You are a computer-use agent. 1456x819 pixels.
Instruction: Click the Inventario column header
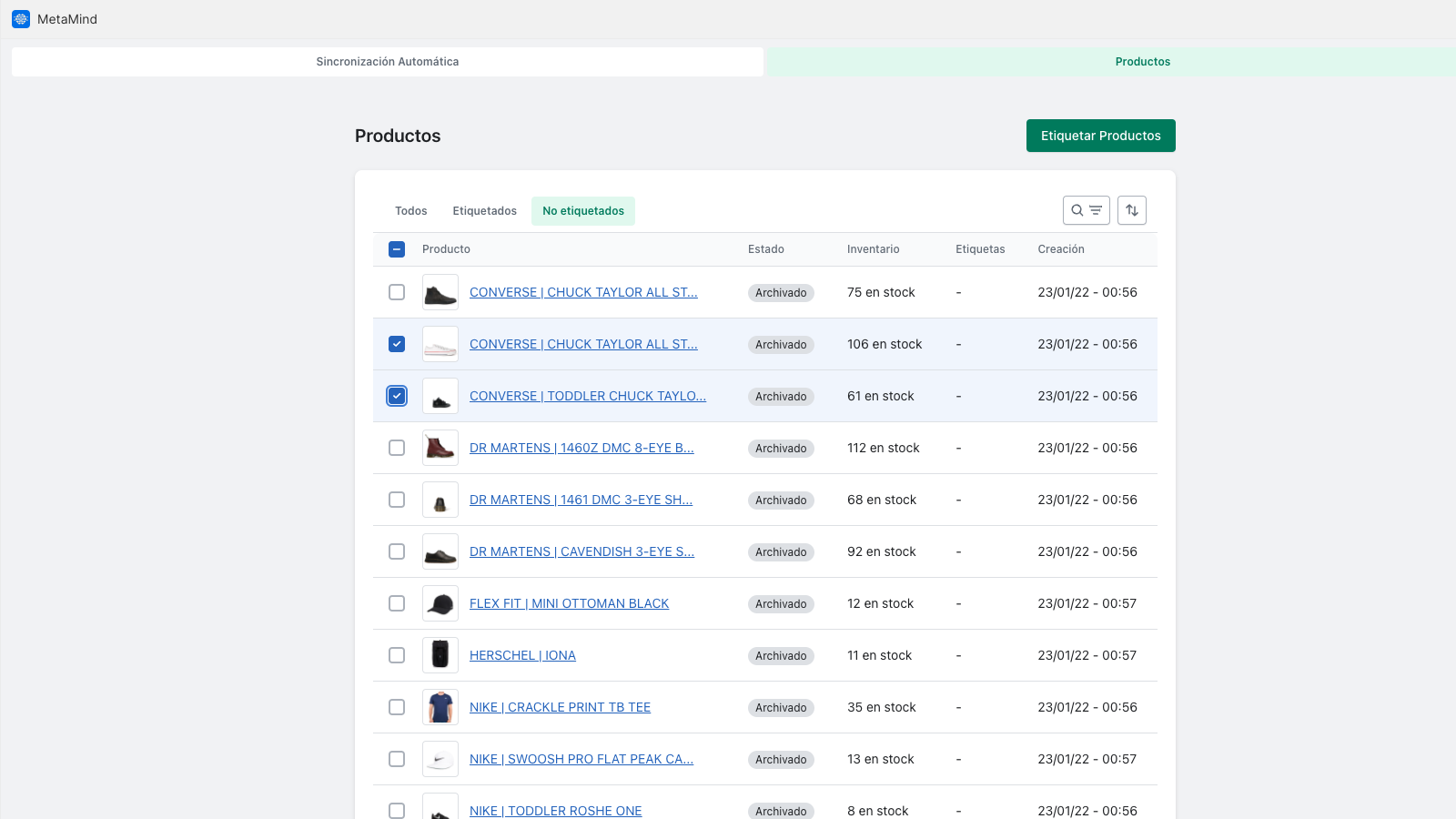tap(874, 249)
